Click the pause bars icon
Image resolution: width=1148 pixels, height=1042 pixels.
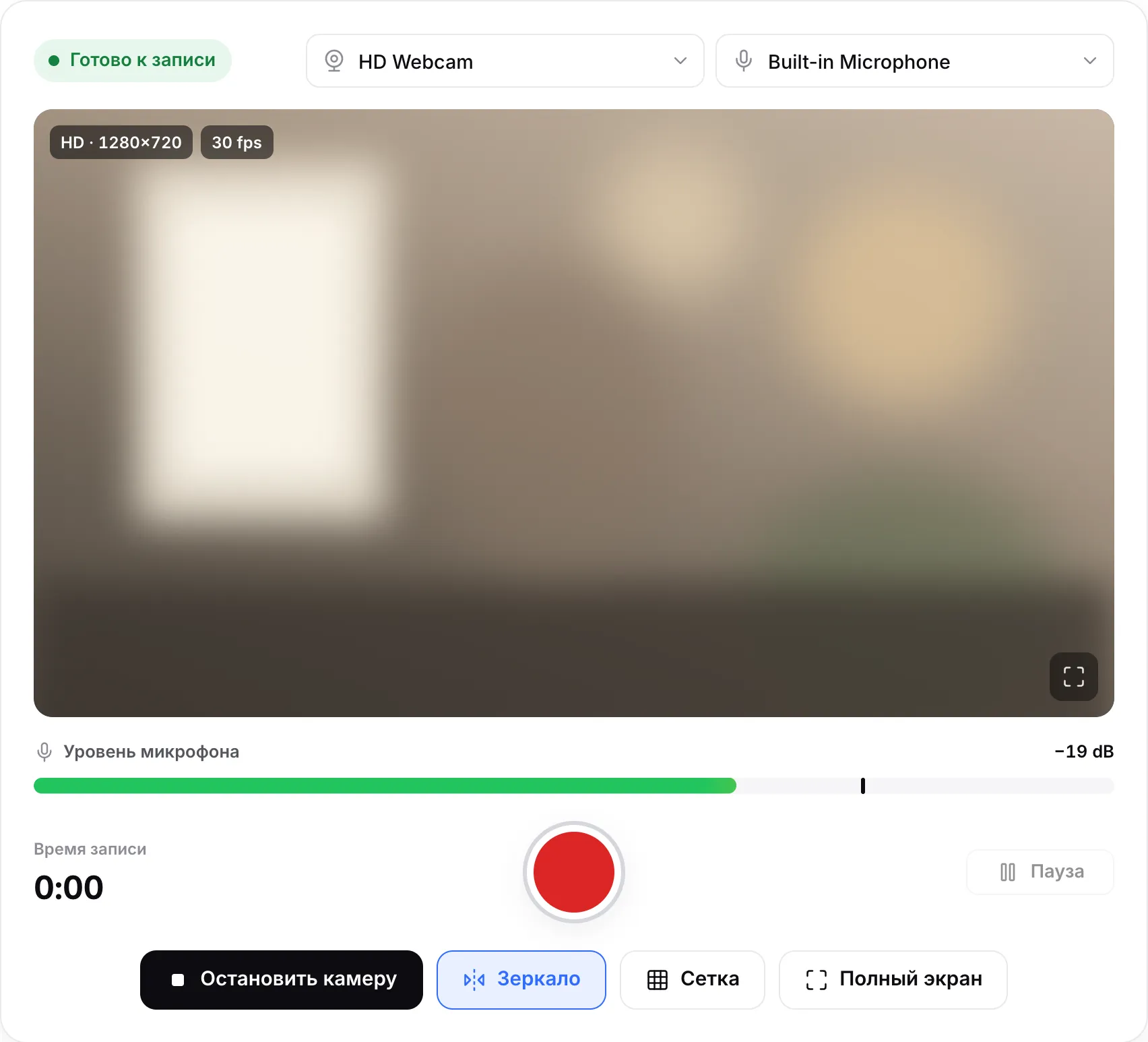pos(1008,872)
